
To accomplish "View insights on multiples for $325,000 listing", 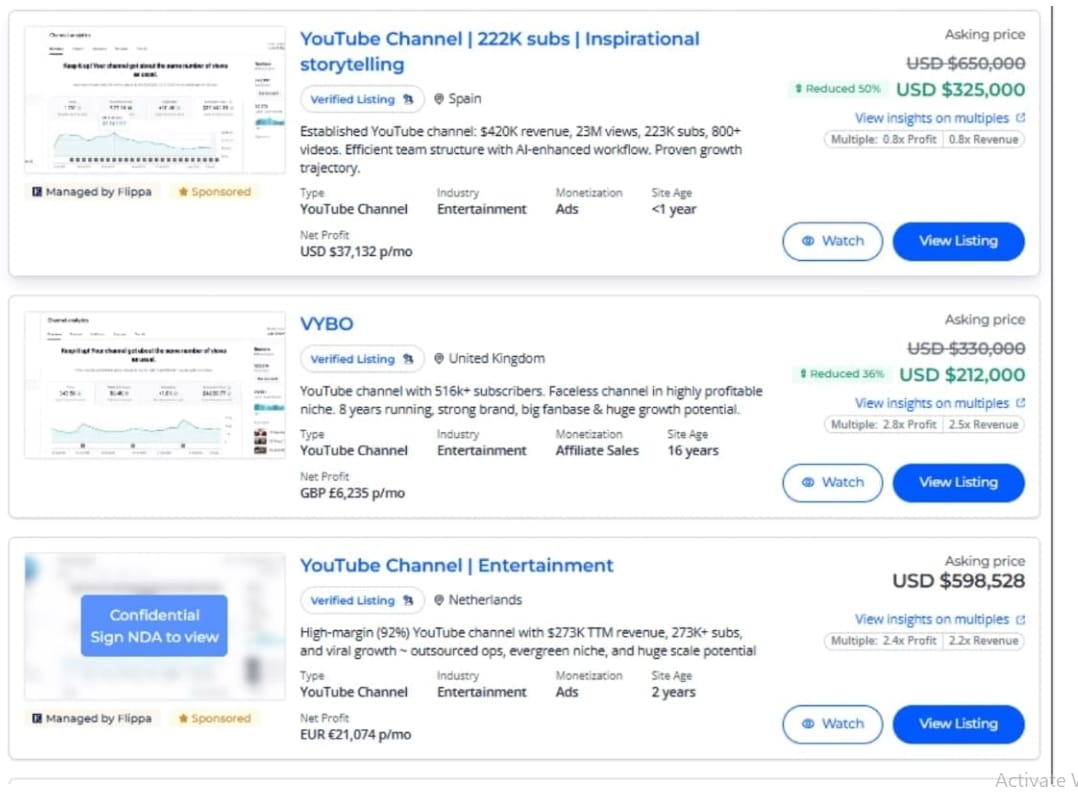I will (x=932, y=118).
